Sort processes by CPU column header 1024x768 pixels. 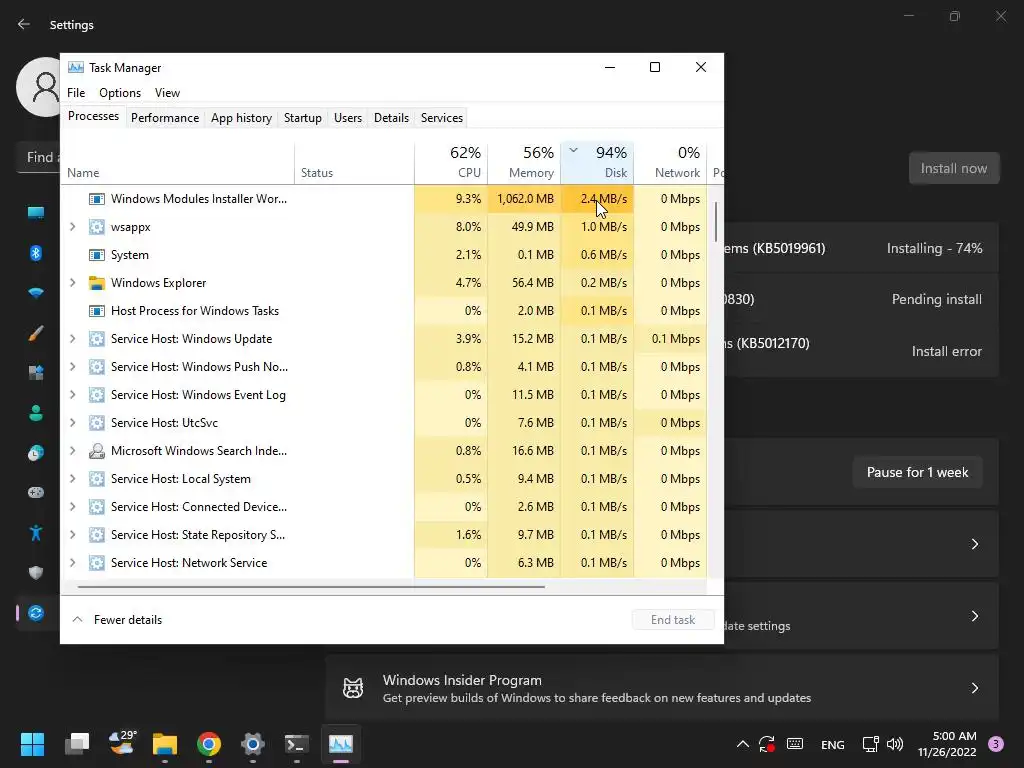click(451, 162)
